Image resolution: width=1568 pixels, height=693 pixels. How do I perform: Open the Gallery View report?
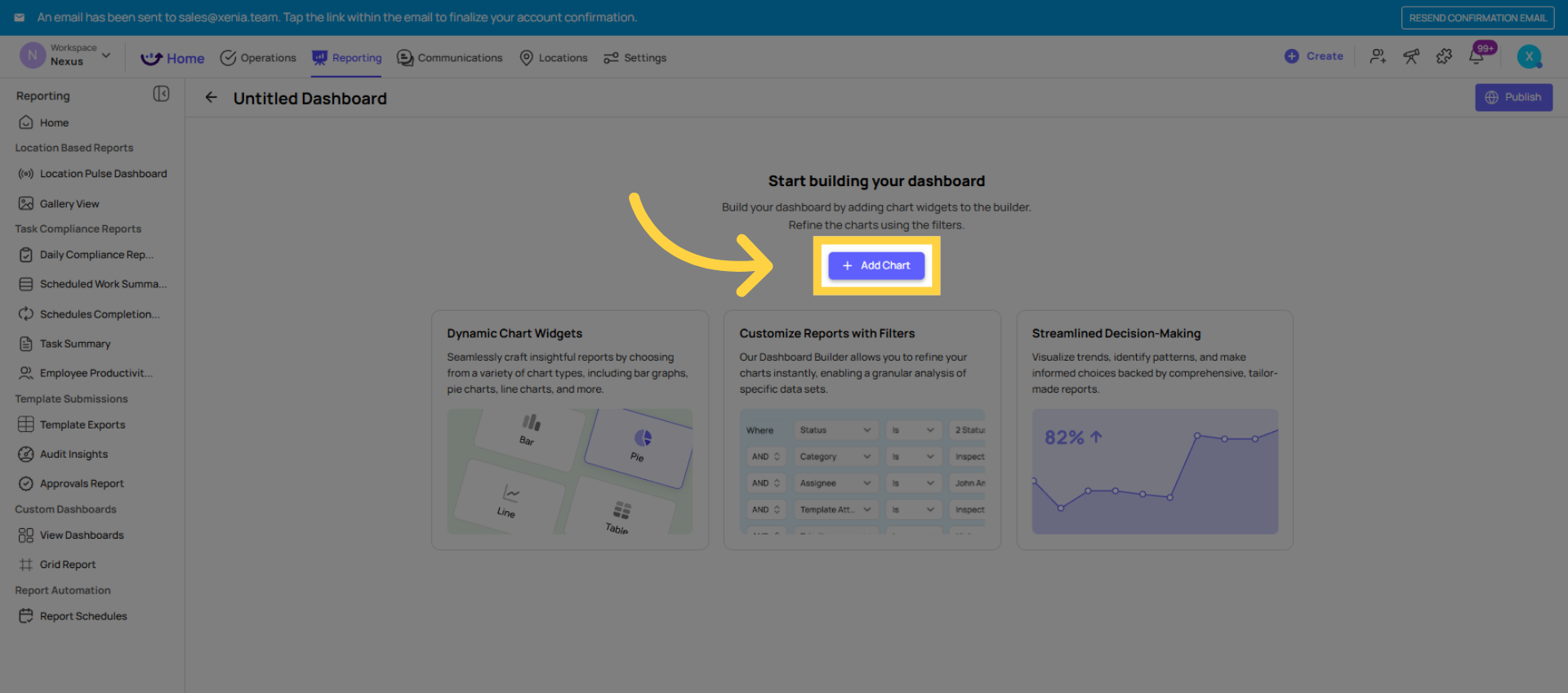(69, 204)
